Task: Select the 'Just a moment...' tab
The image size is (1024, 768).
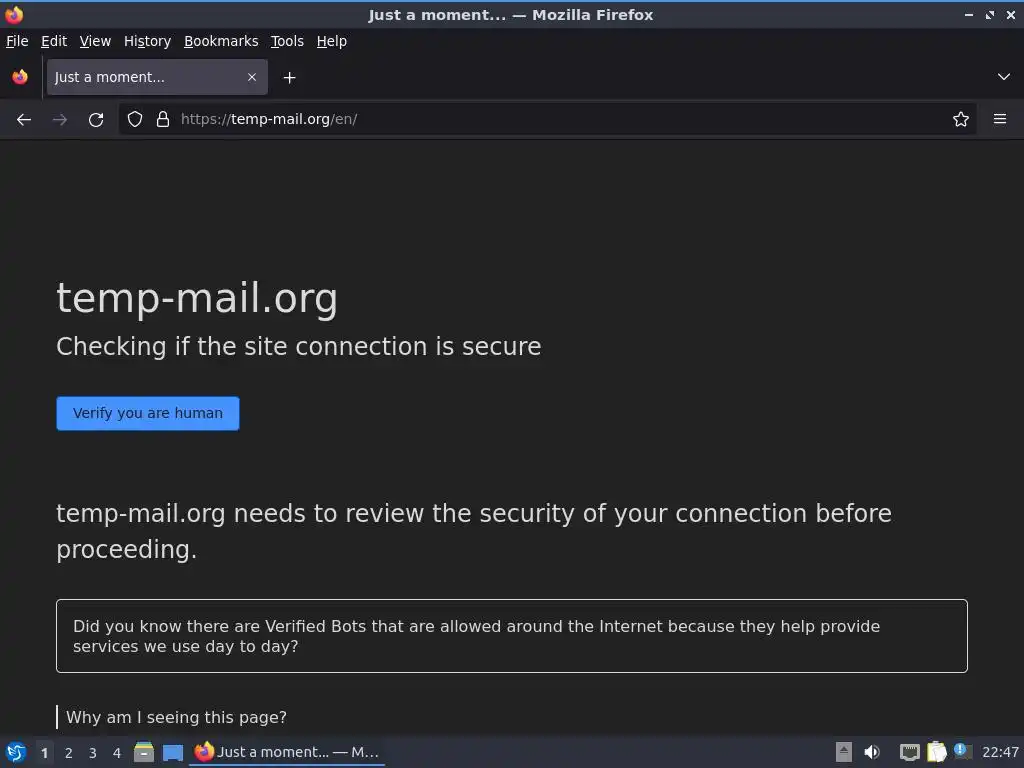Action: tap(157, 77)
